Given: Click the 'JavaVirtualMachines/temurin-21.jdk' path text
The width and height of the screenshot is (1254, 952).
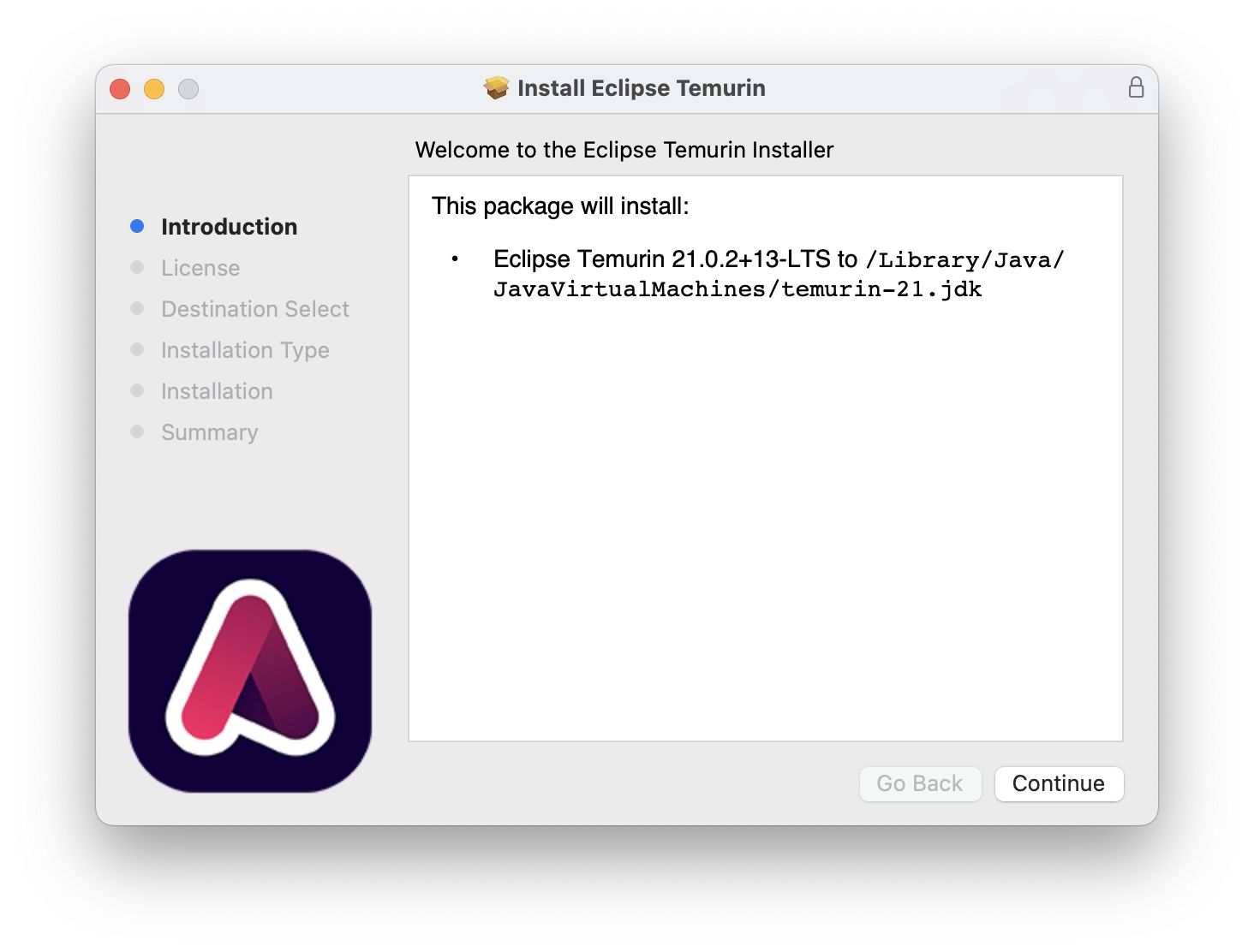Looking at the screenshot, I should tap(737, 289).
